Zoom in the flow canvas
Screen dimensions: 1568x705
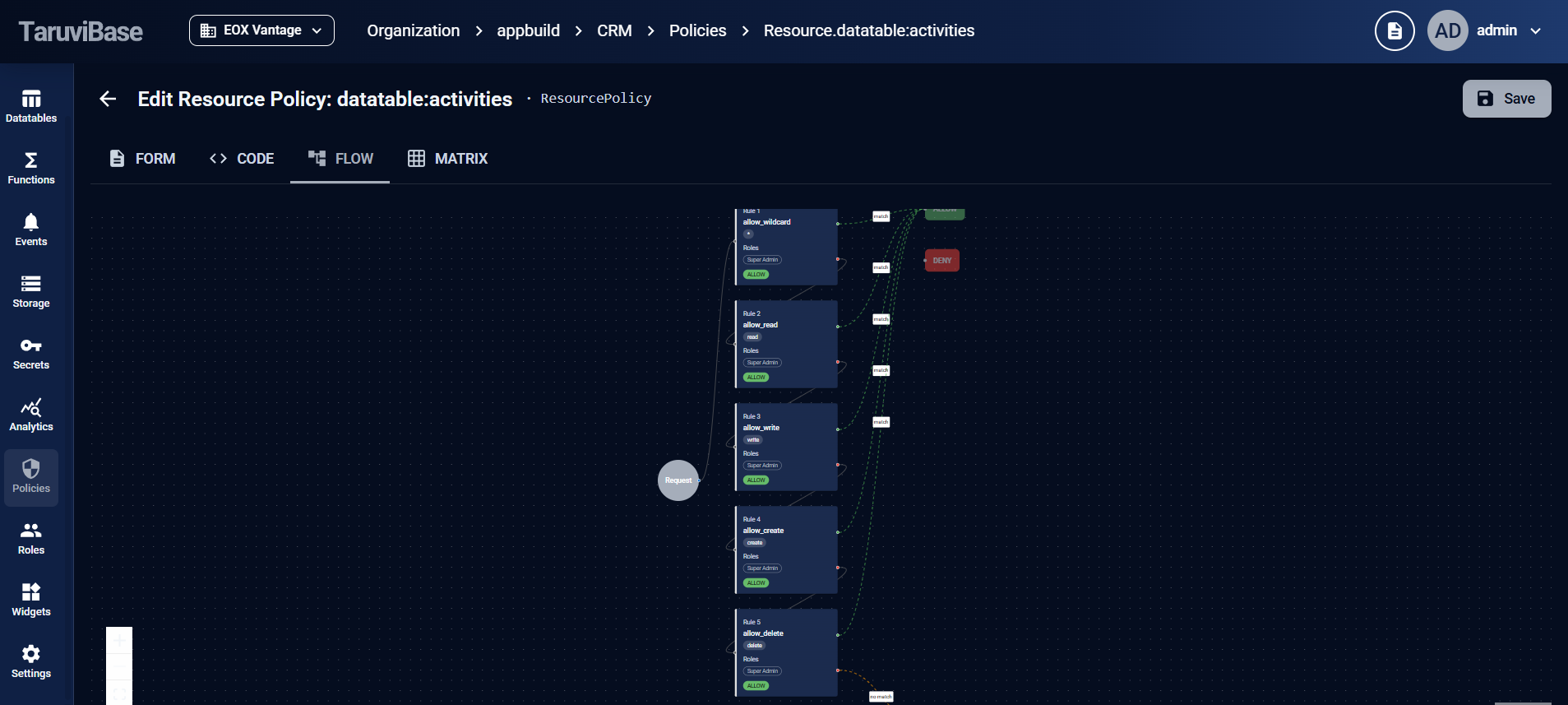(x=119, y=640)
